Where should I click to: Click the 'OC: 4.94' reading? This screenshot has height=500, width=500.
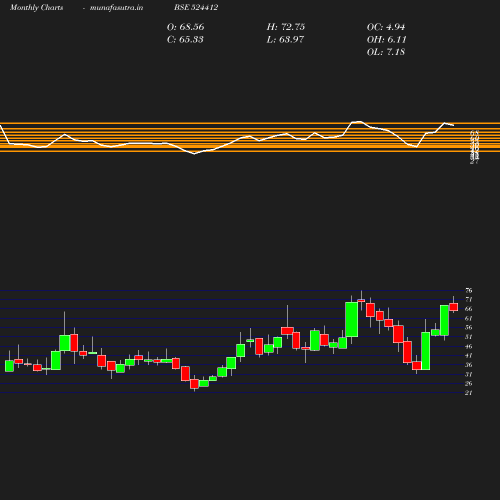pos(386,27)
